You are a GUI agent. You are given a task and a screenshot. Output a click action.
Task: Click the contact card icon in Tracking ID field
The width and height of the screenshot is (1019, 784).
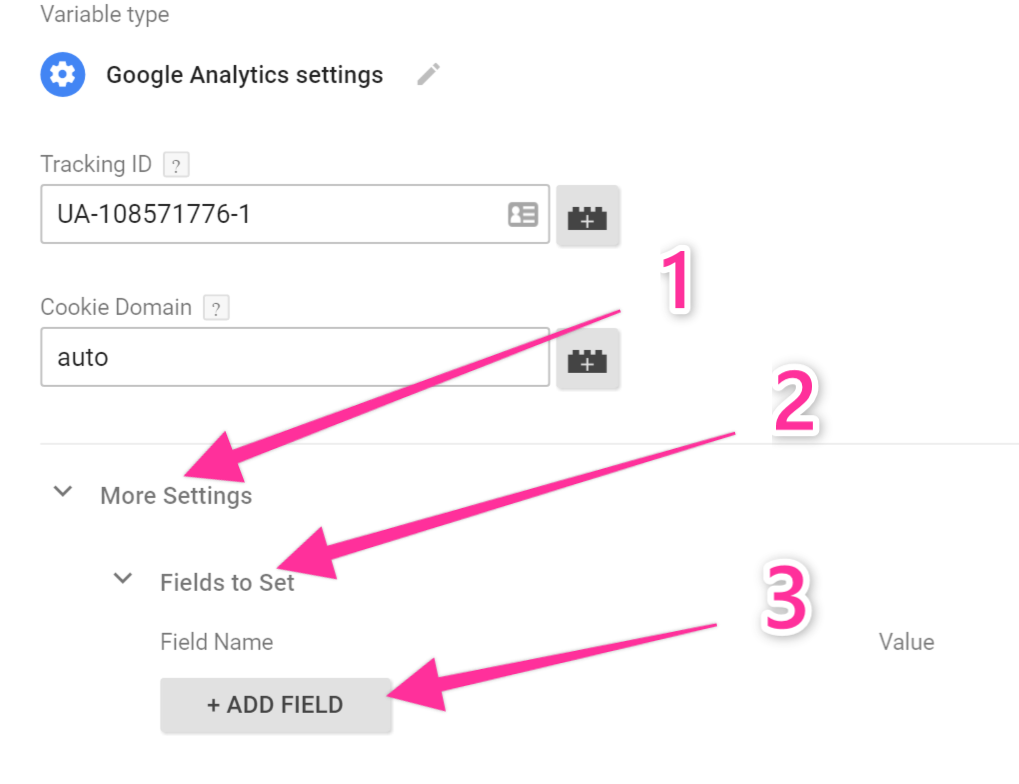pos(523,214)
